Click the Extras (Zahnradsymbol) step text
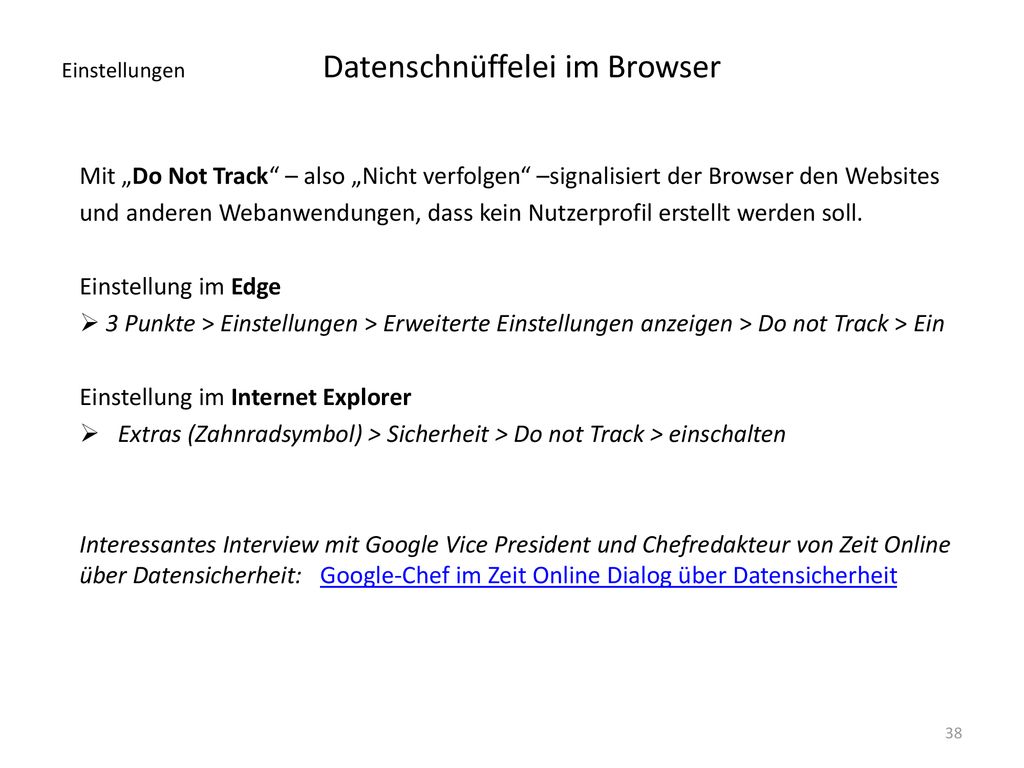Image resolution: width=1024 pixels, height=768 pixels. tap(240, 434)
